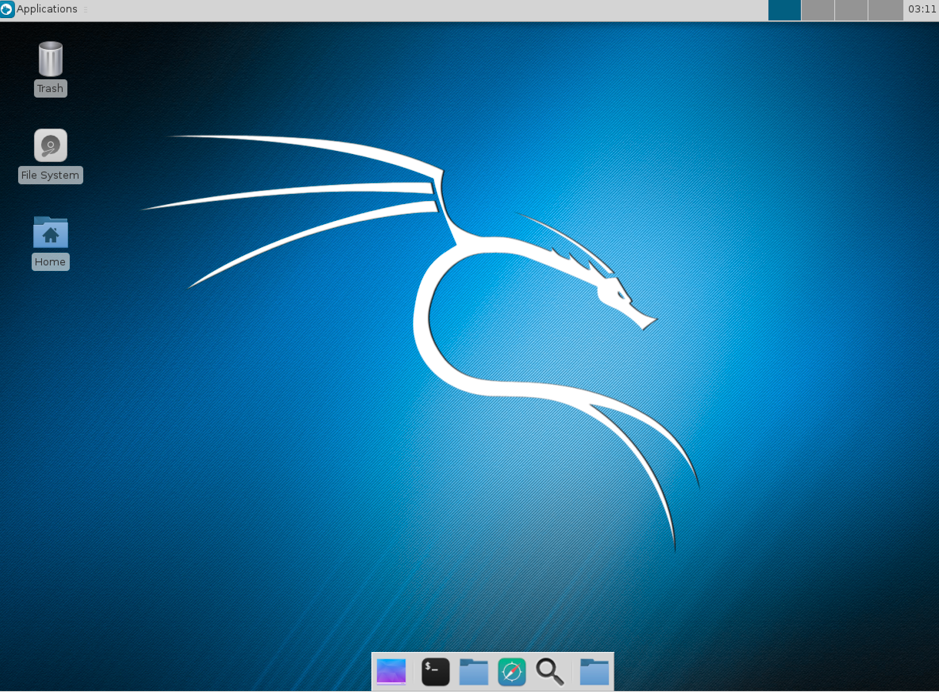The image size is (939, 692).
Task: Click the Home text label
Action: click(x=50, y=262)
